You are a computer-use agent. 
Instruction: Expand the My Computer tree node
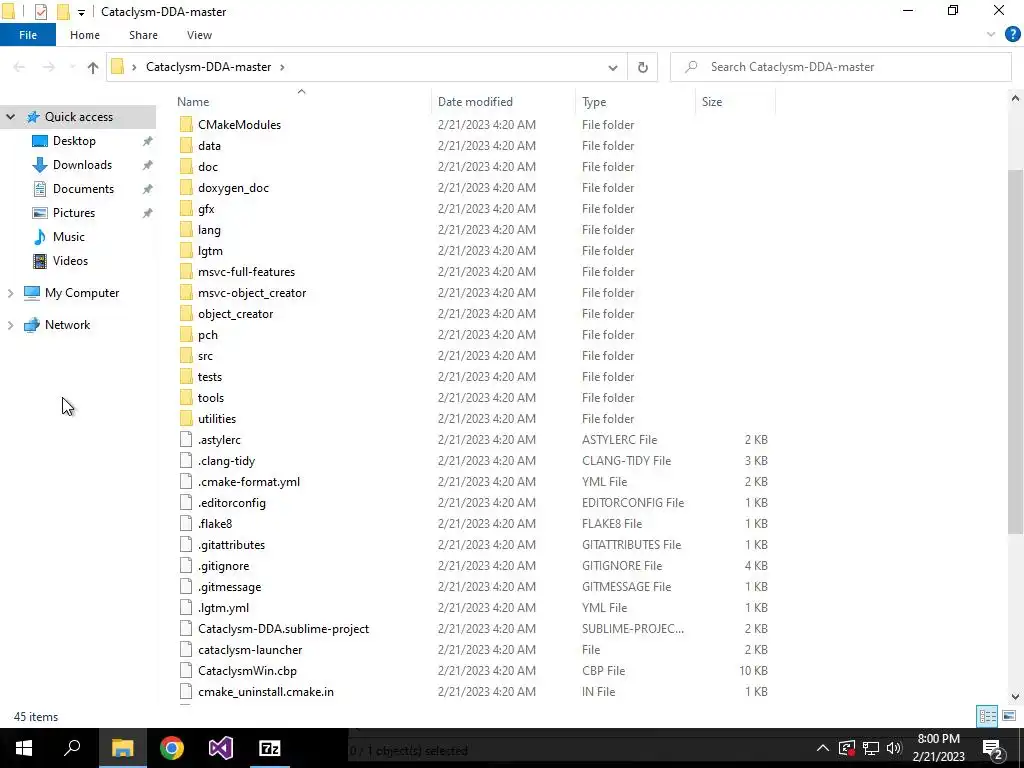(10, 293)
